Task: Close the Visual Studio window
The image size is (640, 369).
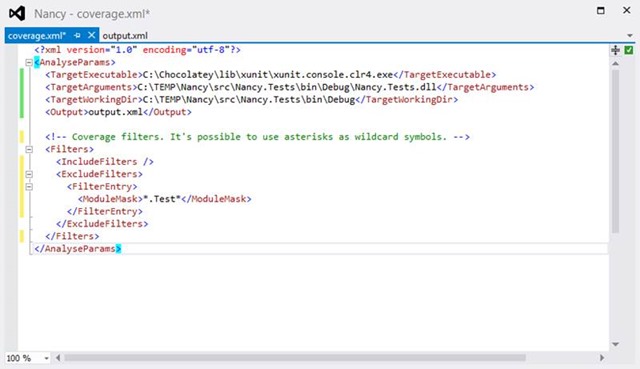Action: (627, 10)
